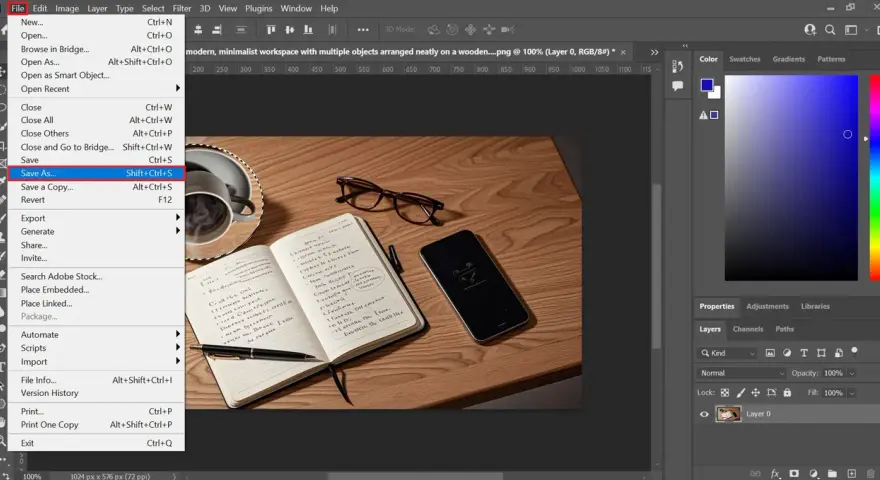This screenshot has height=480, width=880.
Task: Click align top edges icon
Action: pyautogui.click(x=271, y=30)
